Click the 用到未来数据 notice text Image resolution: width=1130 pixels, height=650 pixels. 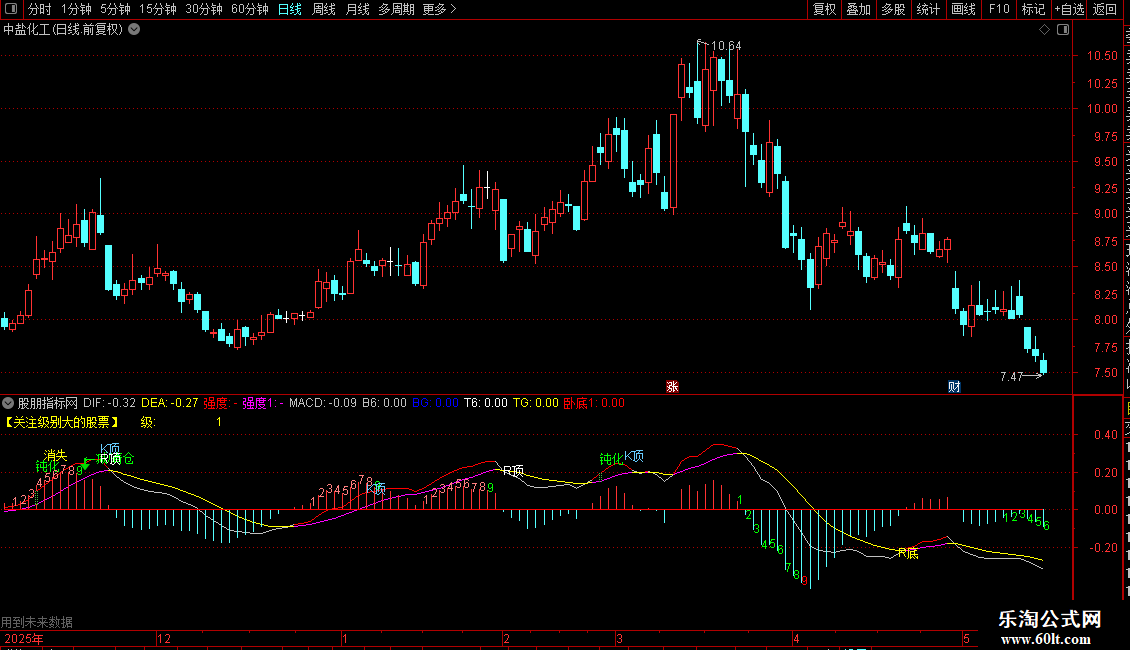(x=37, y=622)
